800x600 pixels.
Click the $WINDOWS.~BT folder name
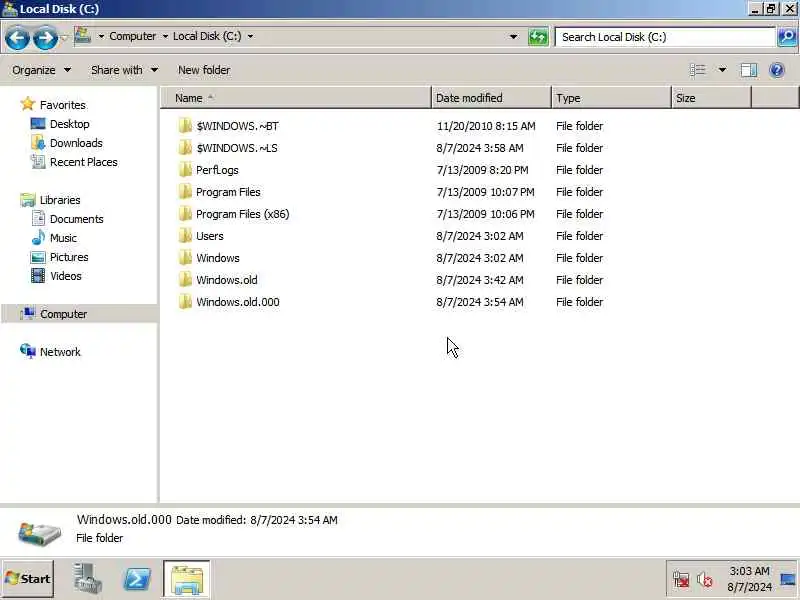237,126
